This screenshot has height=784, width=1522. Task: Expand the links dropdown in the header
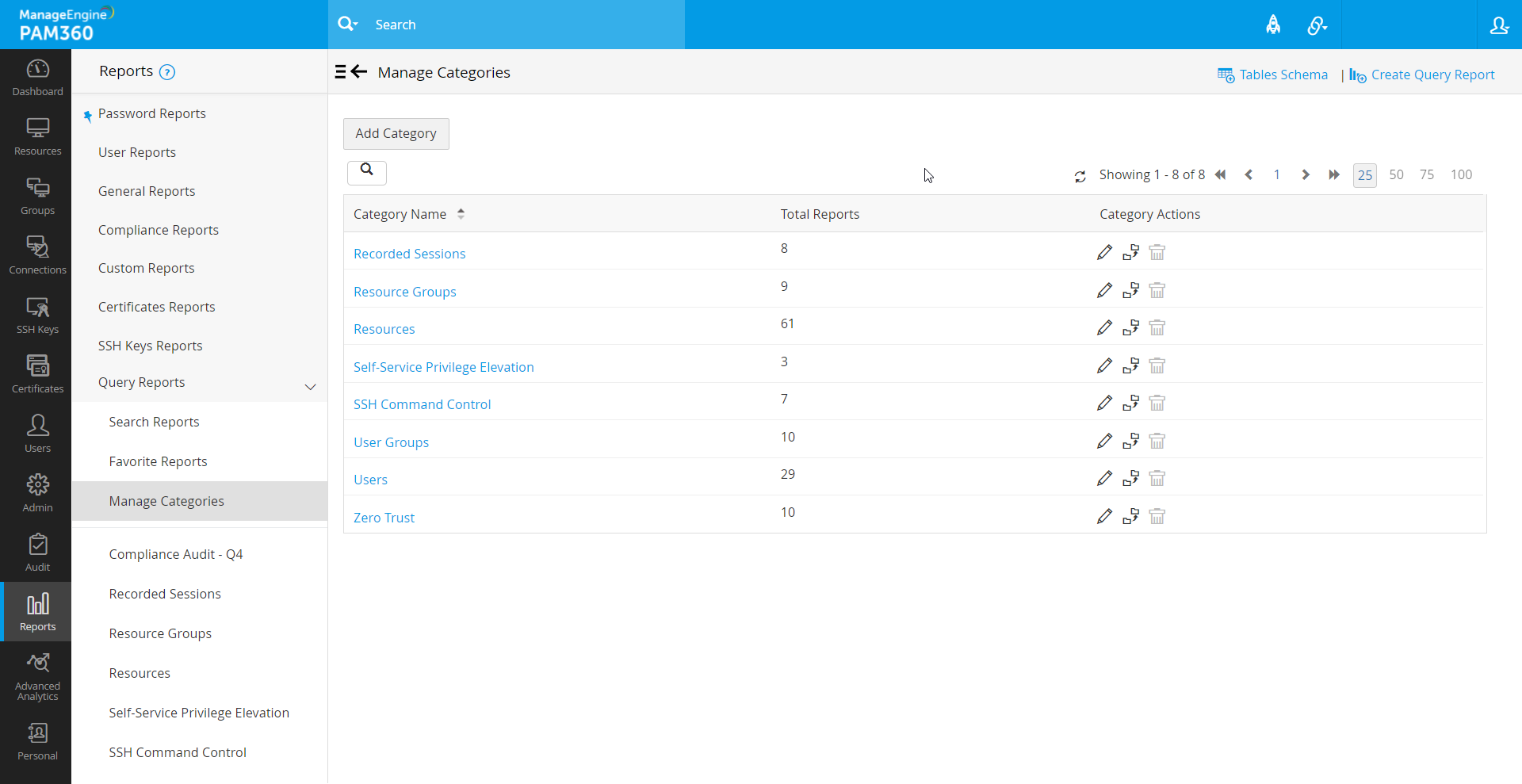pyautogui.click(x=1317, y=25)
